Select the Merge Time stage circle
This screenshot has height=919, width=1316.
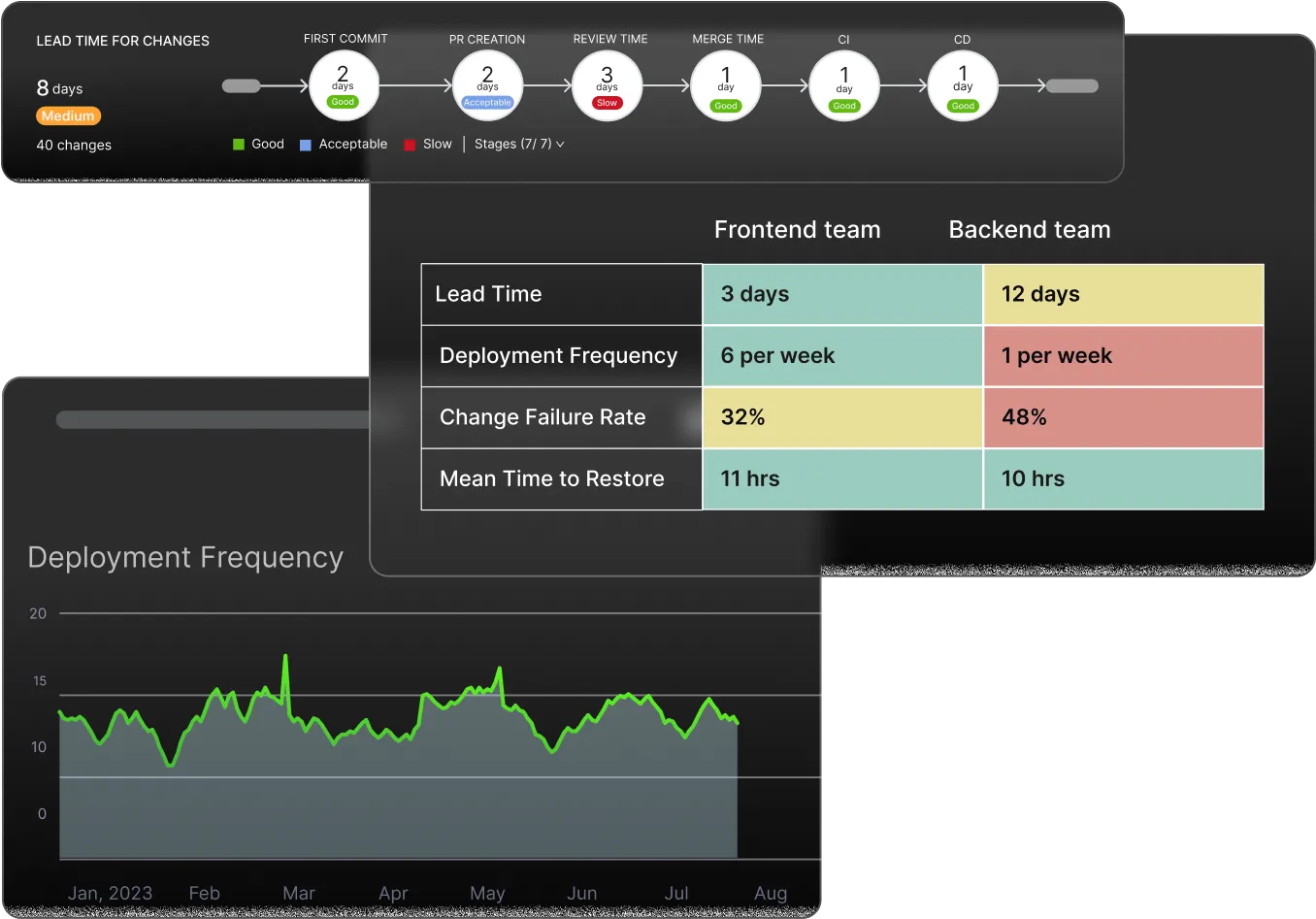(x=725, y=85)
